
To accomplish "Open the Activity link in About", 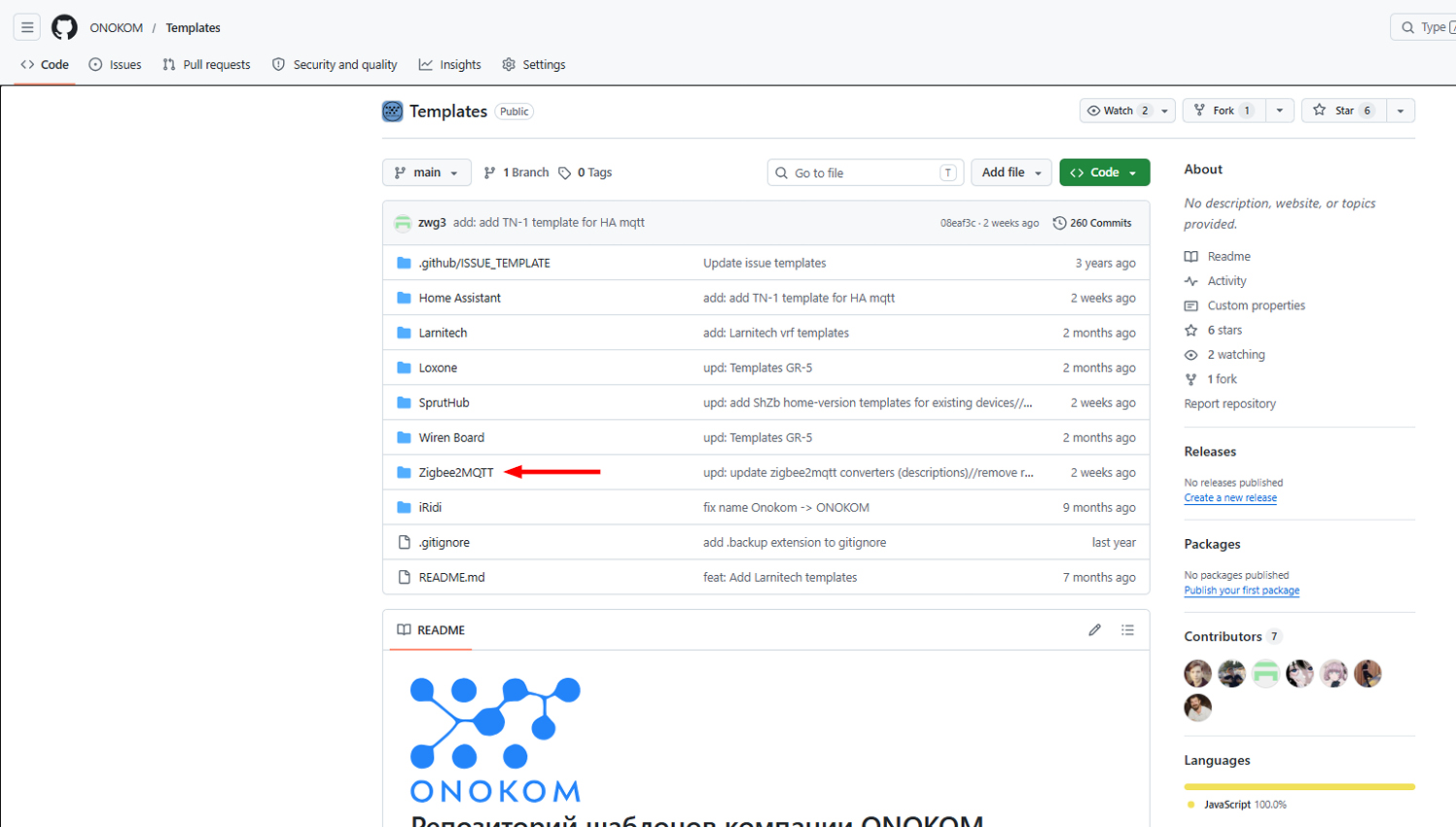I will [1216, 281].
